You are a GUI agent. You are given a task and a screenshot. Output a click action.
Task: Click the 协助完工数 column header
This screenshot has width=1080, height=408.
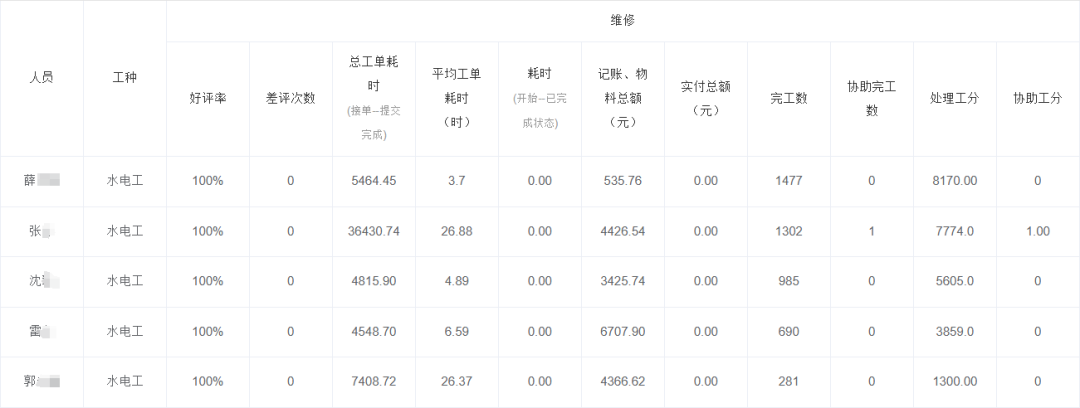coord(871,97)
